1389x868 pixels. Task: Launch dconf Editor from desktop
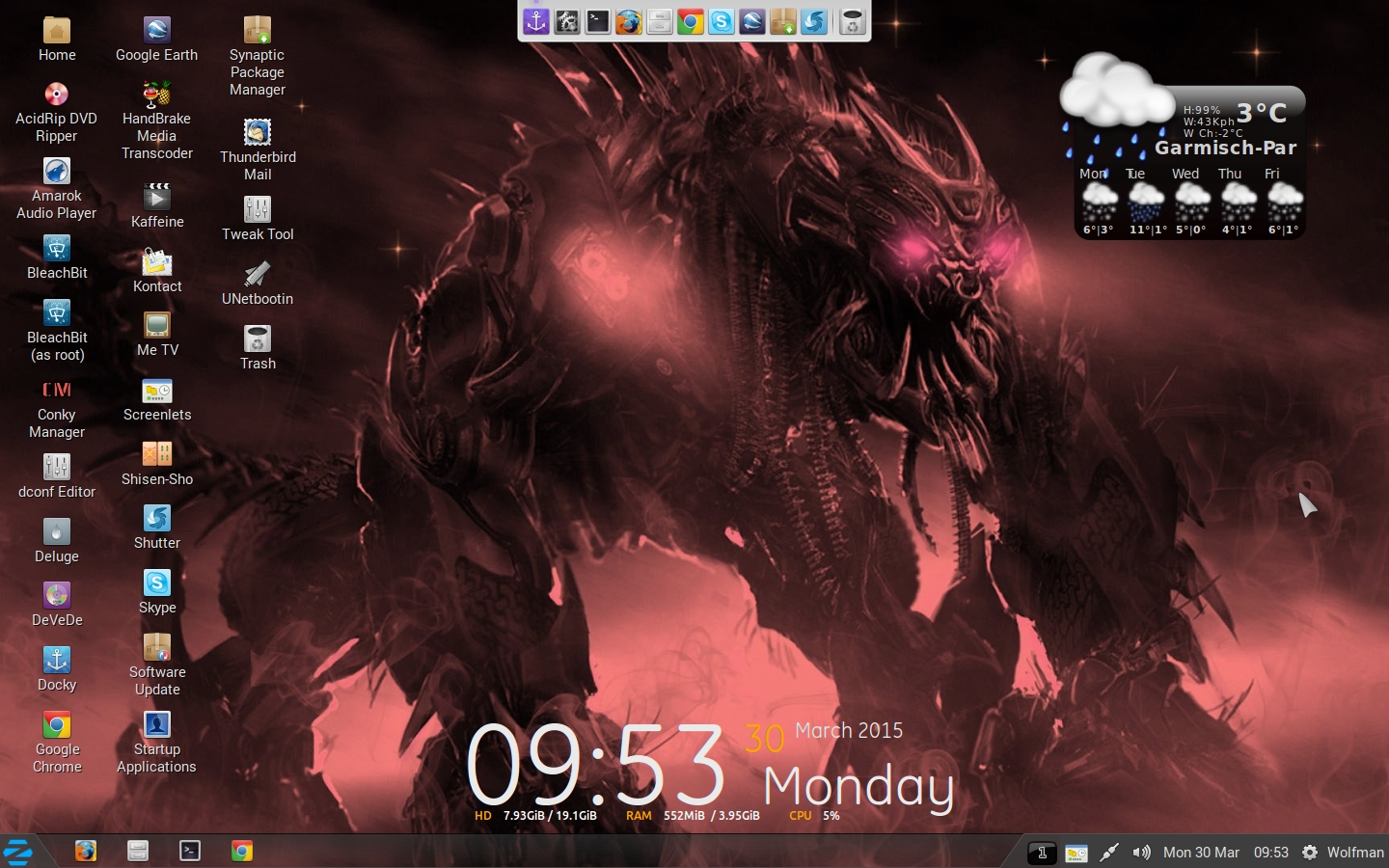click(x=57, y=475)
